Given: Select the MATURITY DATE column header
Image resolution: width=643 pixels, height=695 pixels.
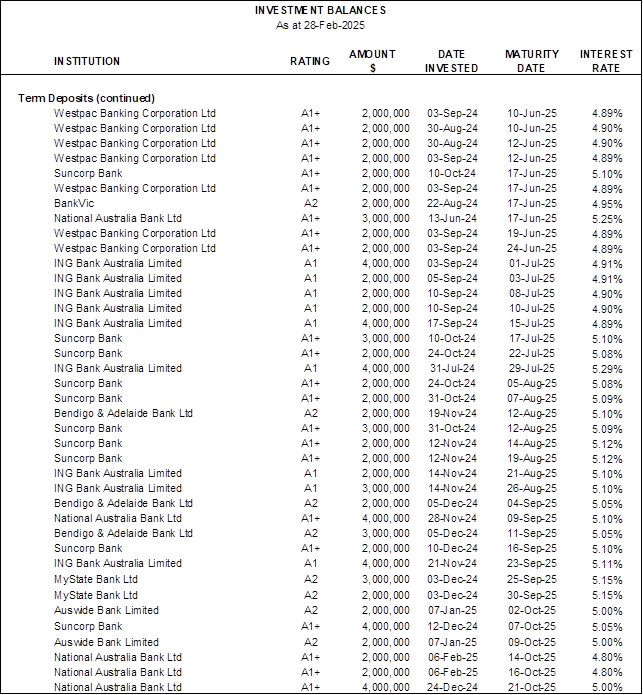Looking at the screenshot, I should 532,61.
